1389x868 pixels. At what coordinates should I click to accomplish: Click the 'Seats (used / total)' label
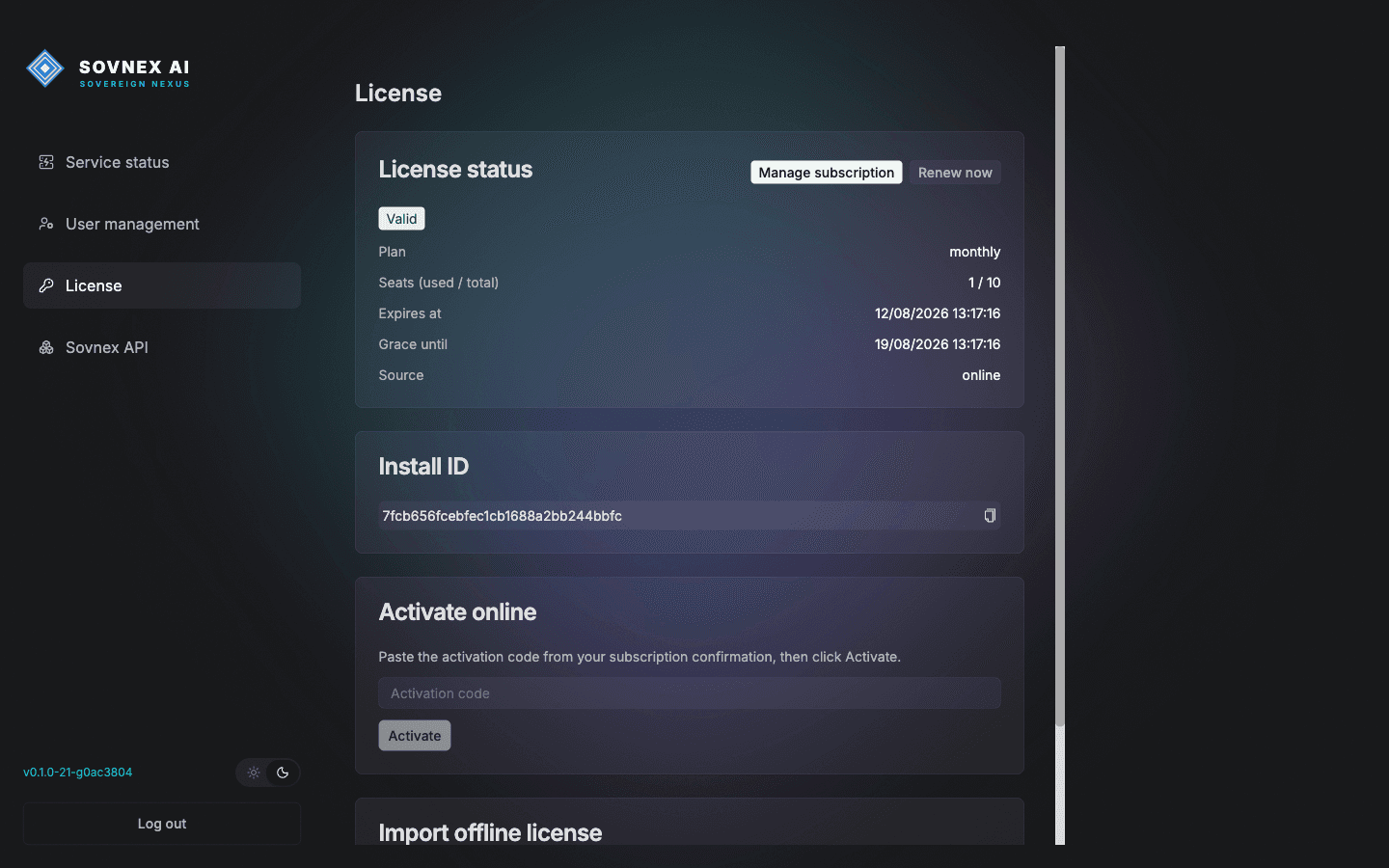(x=439, y=283)
